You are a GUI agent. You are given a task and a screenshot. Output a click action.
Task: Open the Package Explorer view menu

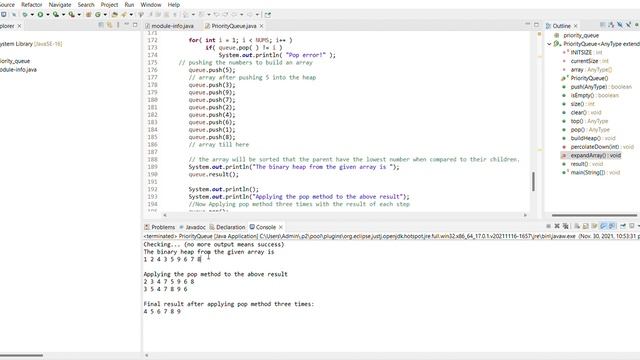click(x=118, y=25)
